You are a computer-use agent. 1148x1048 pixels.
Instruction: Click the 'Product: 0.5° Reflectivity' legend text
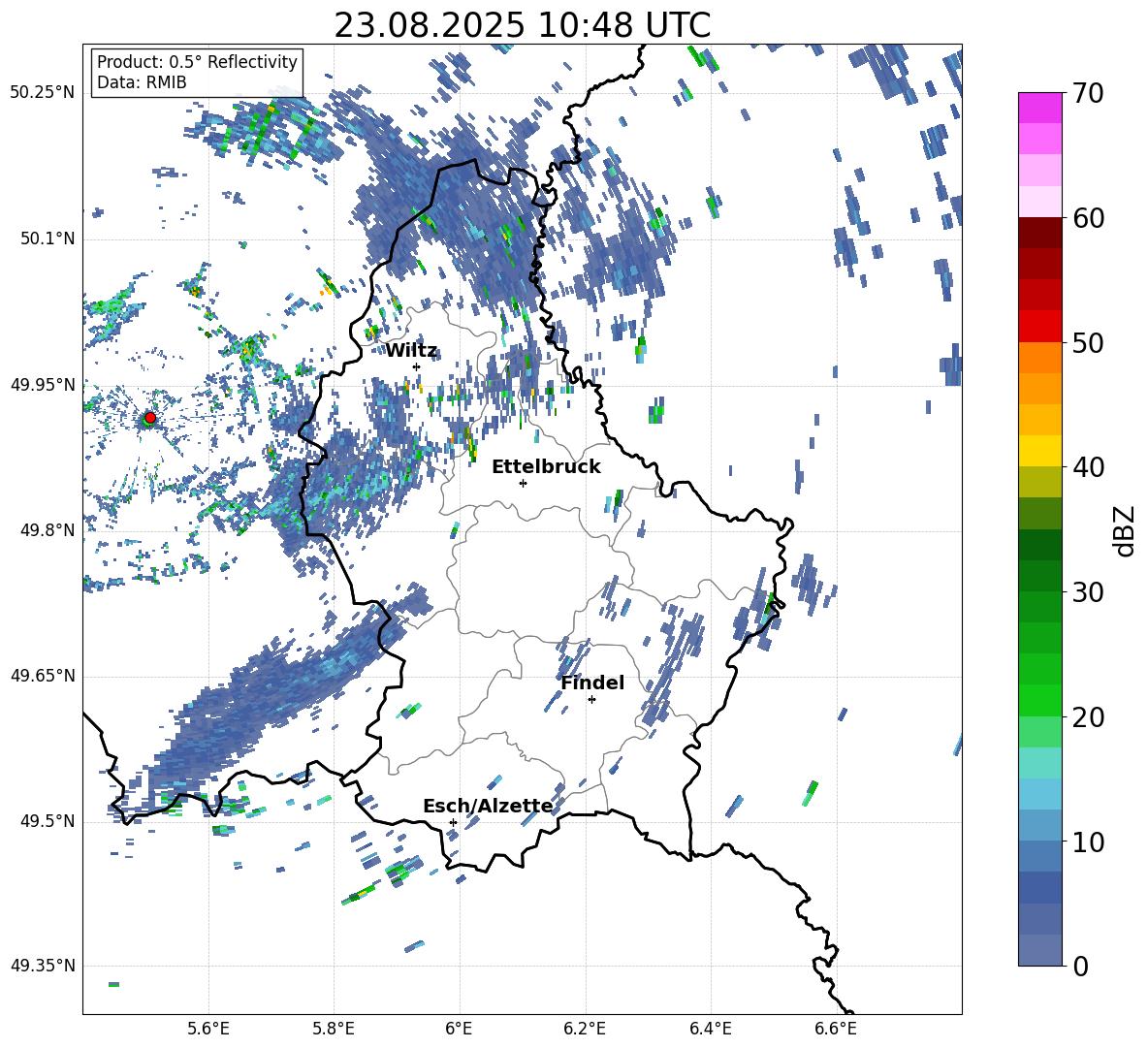(197, 61)
